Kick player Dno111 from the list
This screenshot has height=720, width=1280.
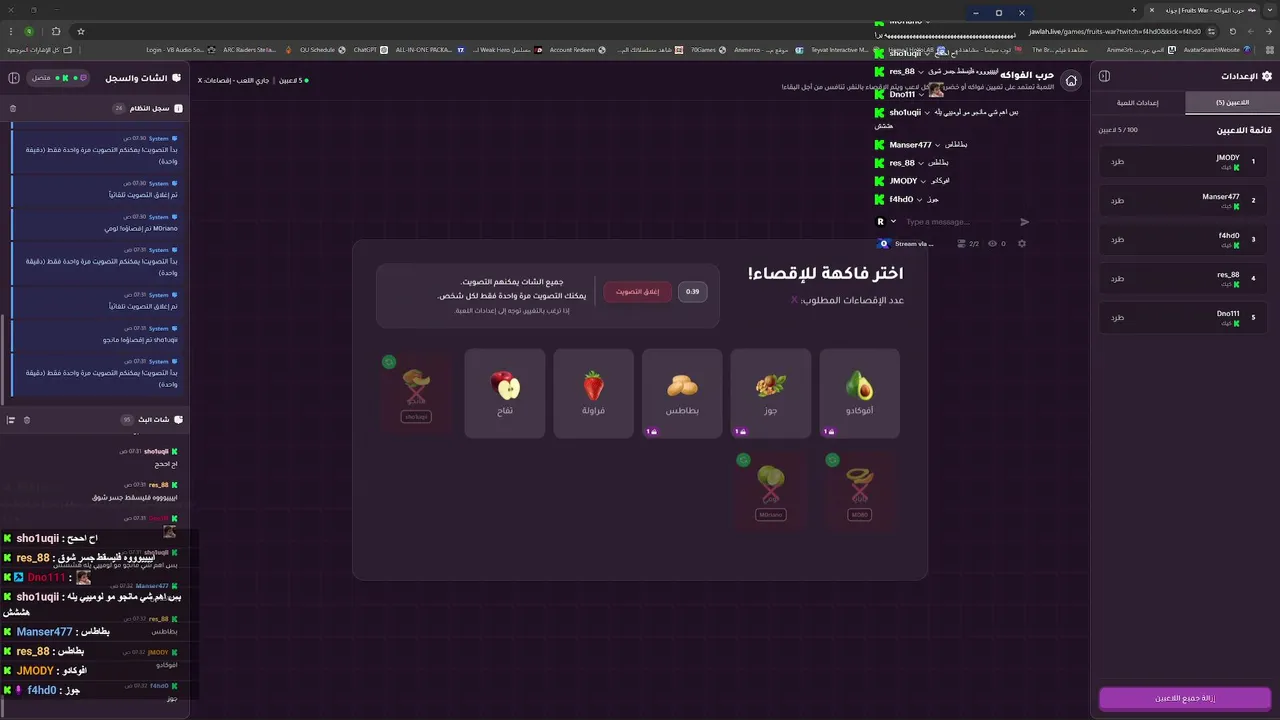coord(1117,317)
